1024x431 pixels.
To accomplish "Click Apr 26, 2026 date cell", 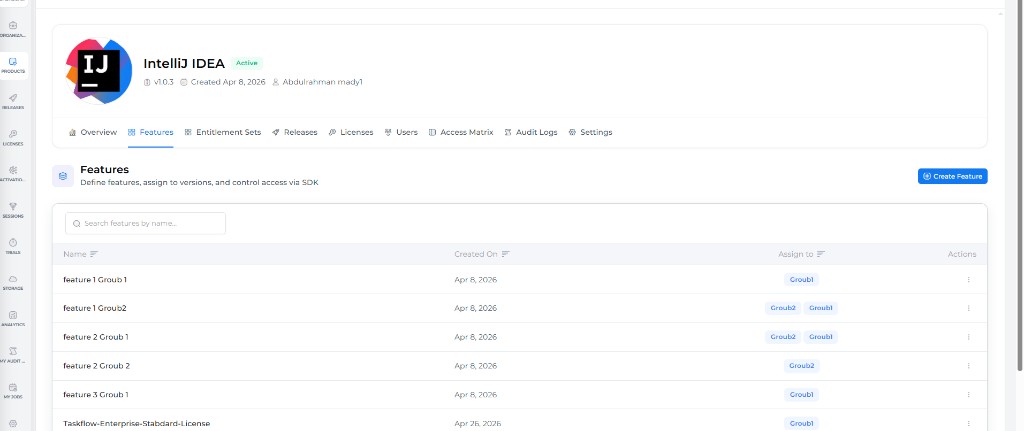I will [x=476, y=423].
